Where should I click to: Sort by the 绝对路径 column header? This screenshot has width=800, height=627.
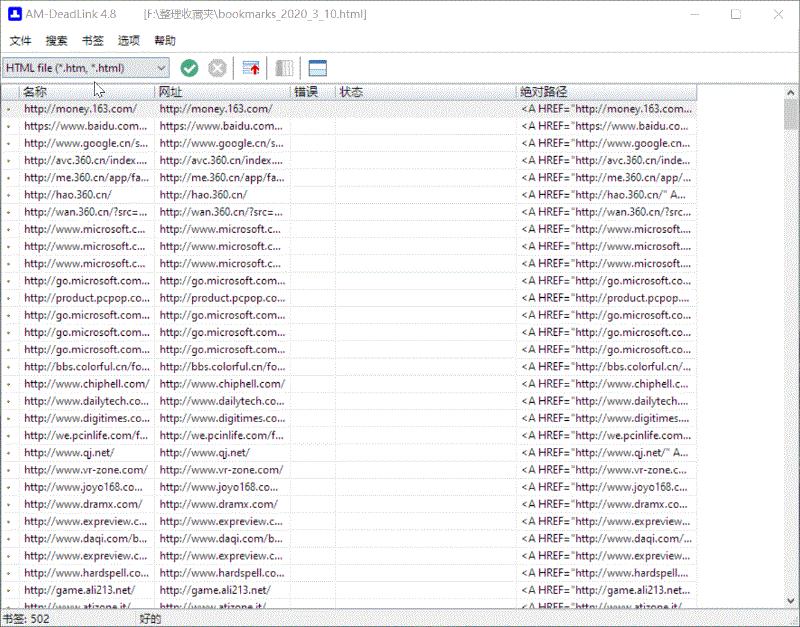click(605, 92)
